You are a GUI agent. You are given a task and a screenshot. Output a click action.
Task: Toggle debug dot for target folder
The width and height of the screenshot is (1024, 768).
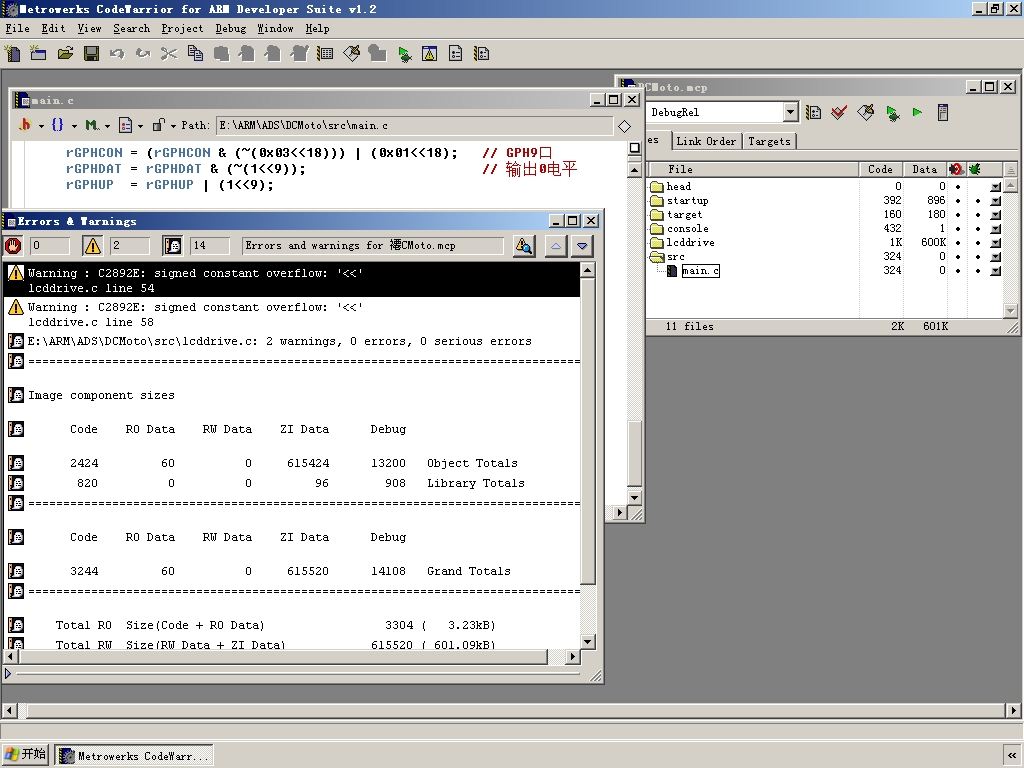point(978,214)
